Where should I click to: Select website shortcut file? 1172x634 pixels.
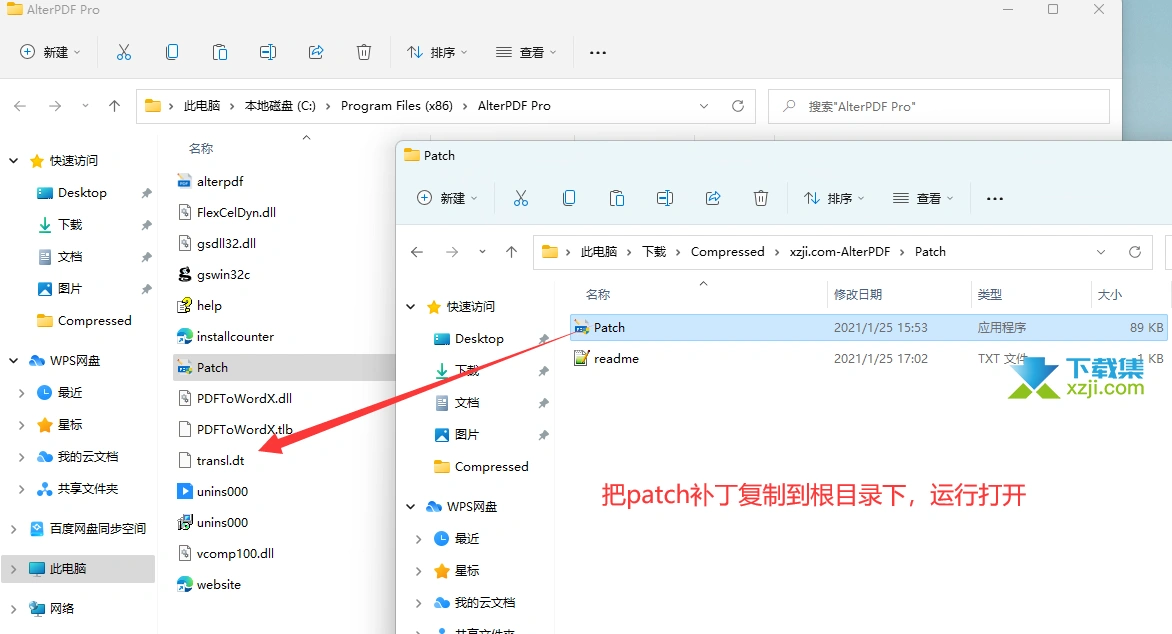209,585
